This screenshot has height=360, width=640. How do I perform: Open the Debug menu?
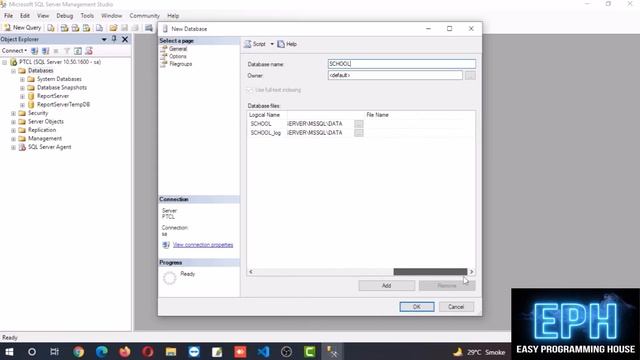click(x=64, y=16)
